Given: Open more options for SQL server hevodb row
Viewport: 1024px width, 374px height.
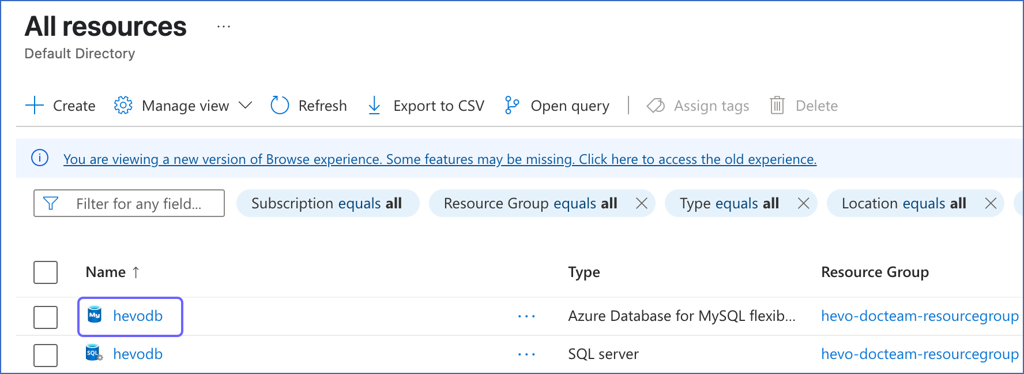Looking at the screenshot, I should click(526, 354).
